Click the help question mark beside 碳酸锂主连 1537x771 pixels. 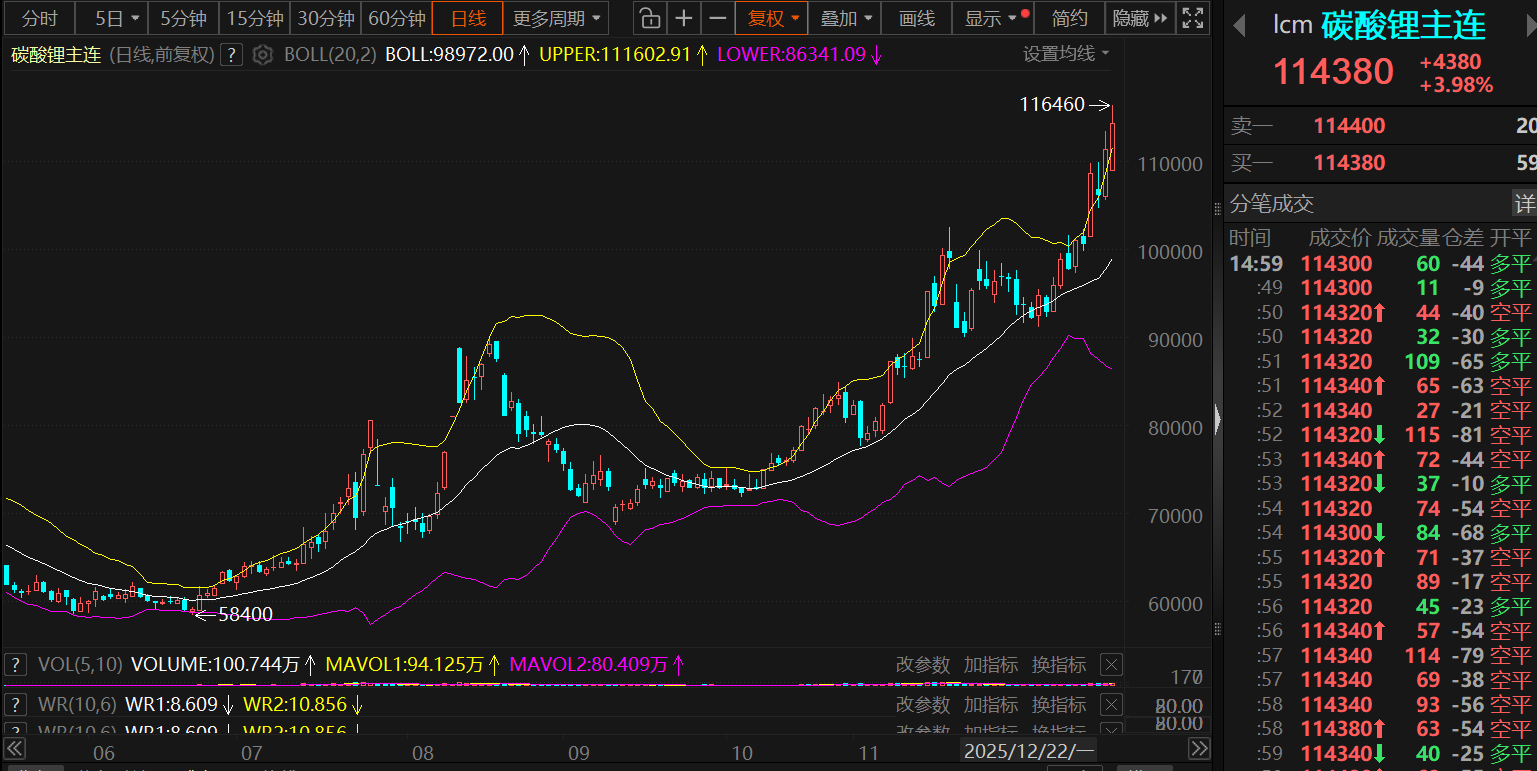point(231,55)
